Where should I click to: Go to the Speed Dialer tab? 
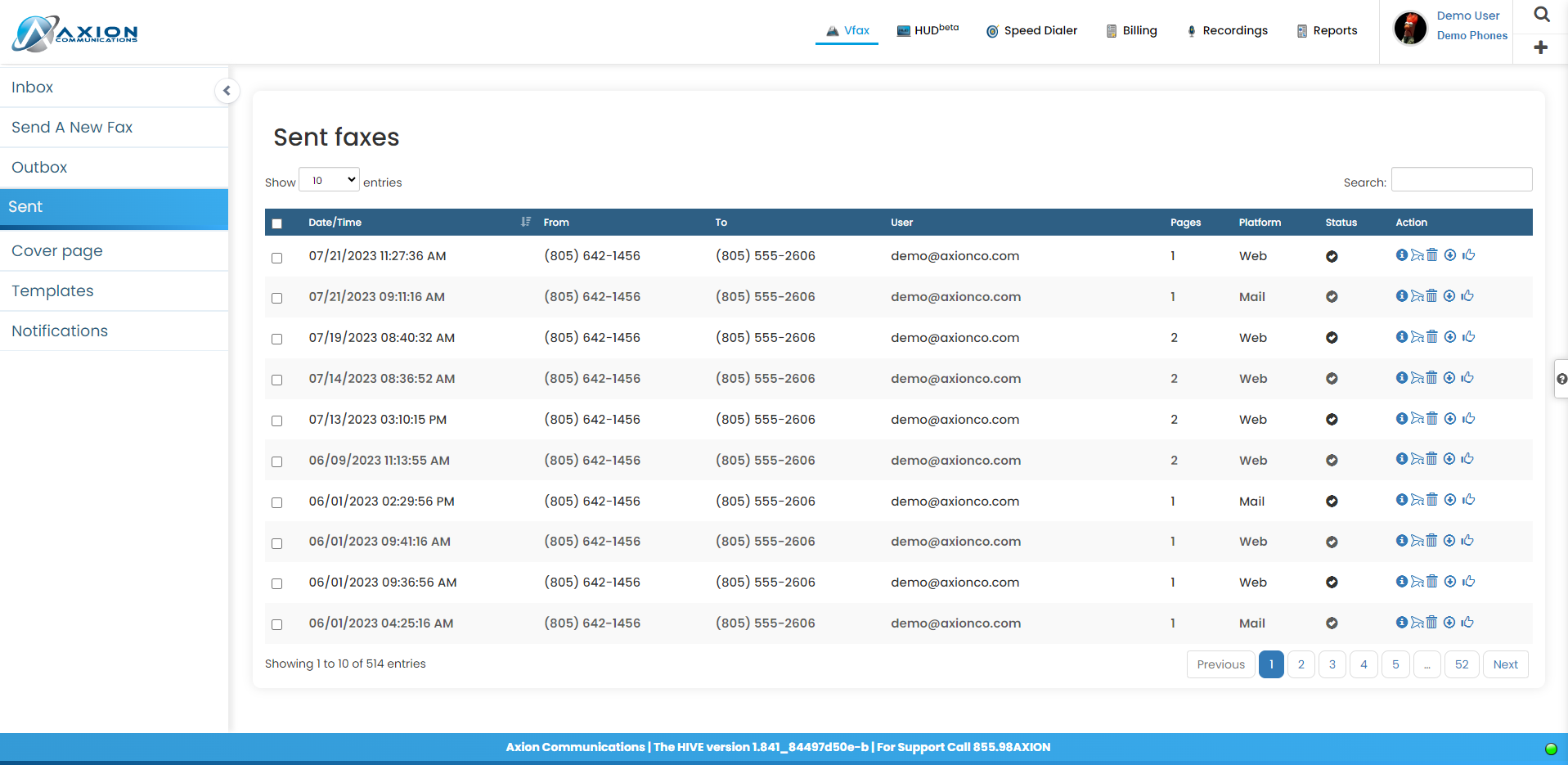[x=1031, y=30]
